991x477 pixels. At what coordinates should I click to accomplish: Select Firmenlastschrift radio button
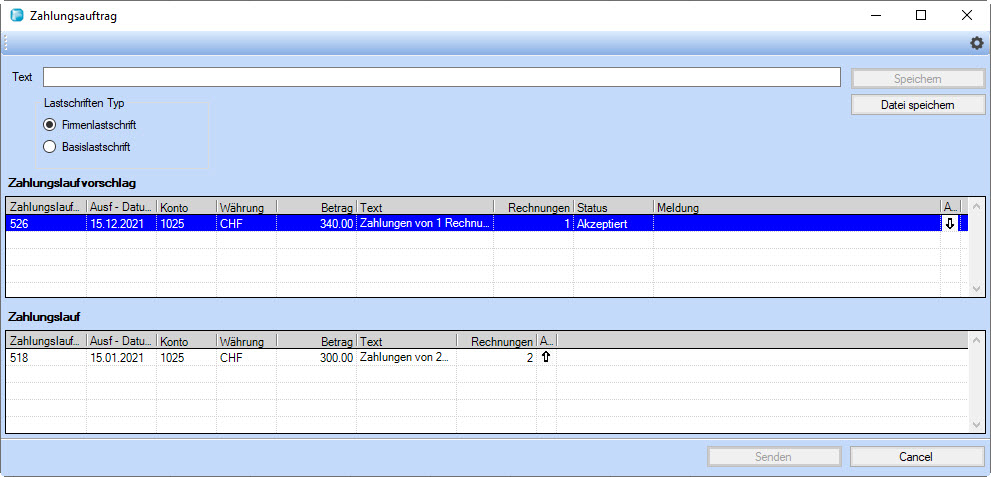(x=49, y=125)
